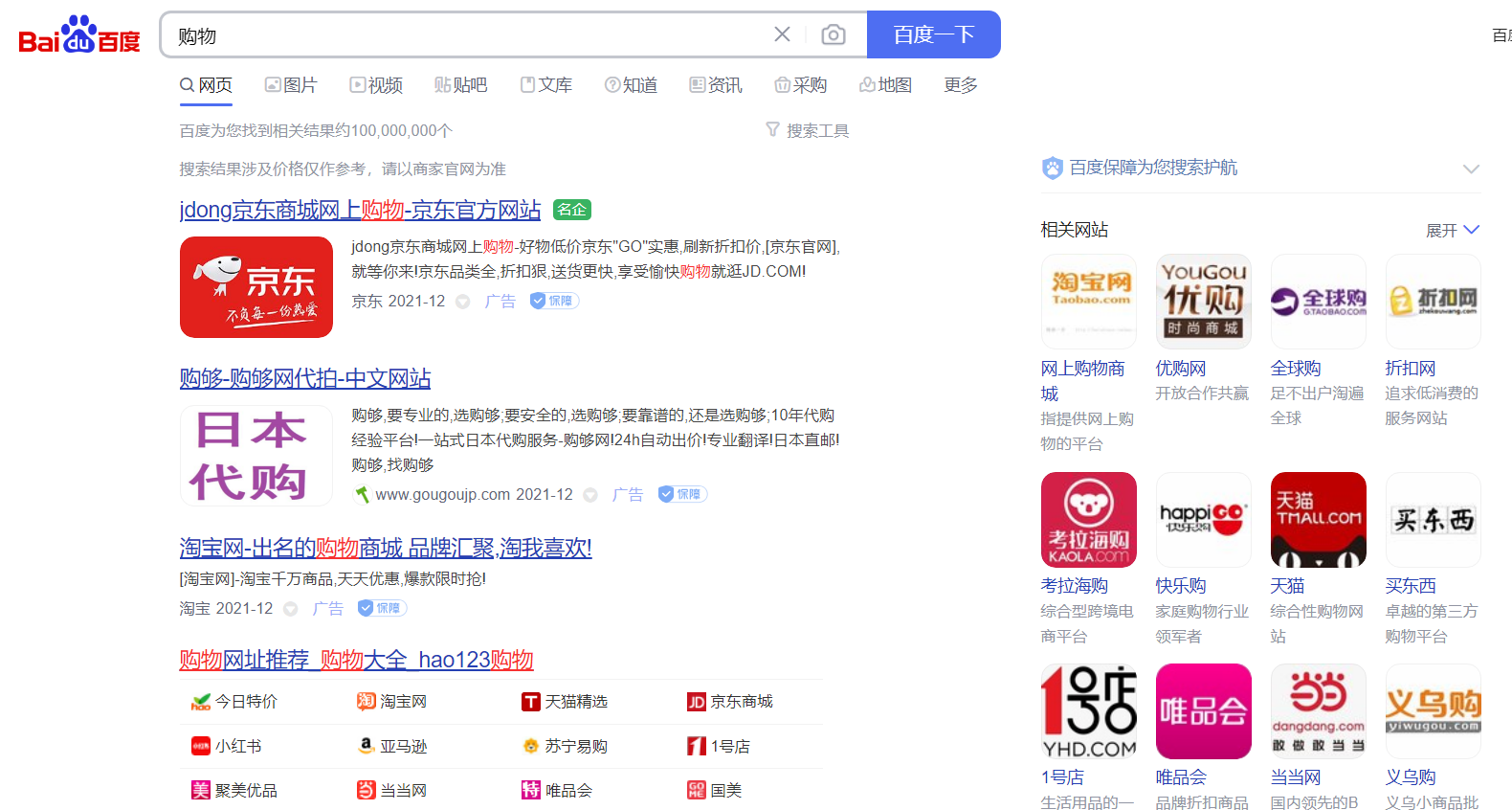Open the 考拉海购 text link
Image resolution: width=1512 pixels, height=810 pixels.
(1075, 586)
